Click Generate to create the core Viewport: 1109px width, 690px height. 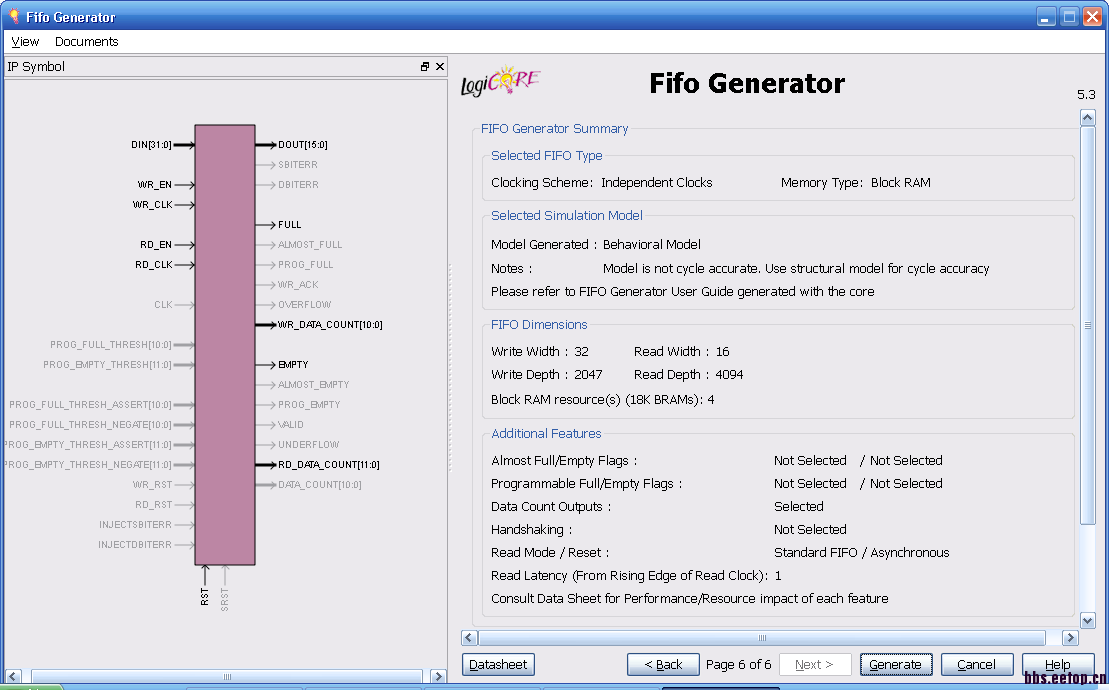coord(895,665)
